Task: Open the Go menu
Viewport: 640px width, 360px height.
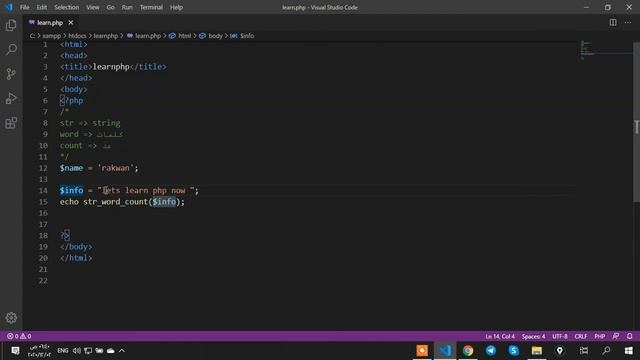Action: [x=111, y=7]
